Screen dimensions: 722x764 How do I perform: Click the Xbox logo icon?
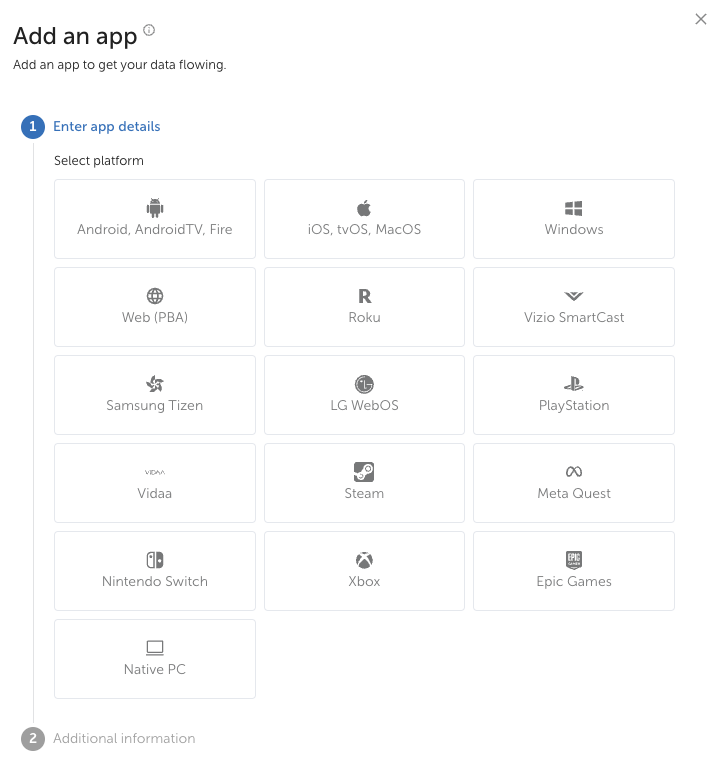[364, 560]
